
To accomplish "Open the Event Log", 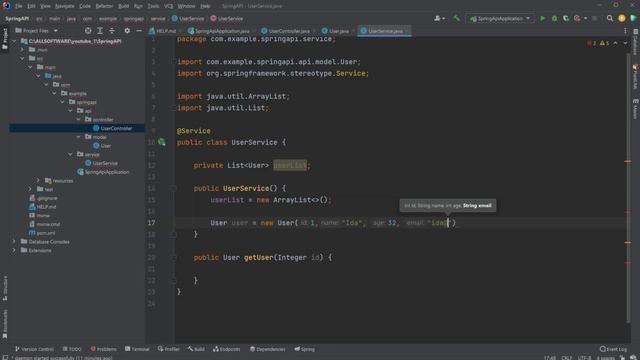I will (613, 349).
